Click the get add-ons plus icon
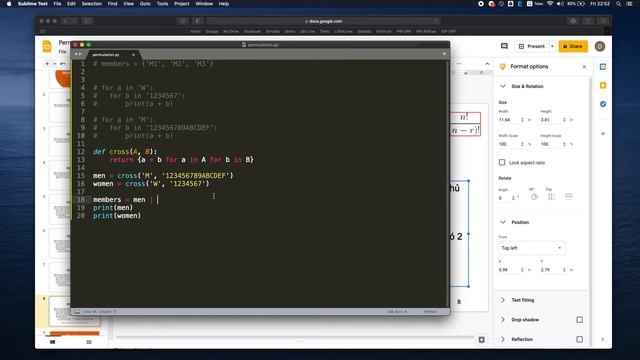This screenshot has width=640, height=360. 603,133
